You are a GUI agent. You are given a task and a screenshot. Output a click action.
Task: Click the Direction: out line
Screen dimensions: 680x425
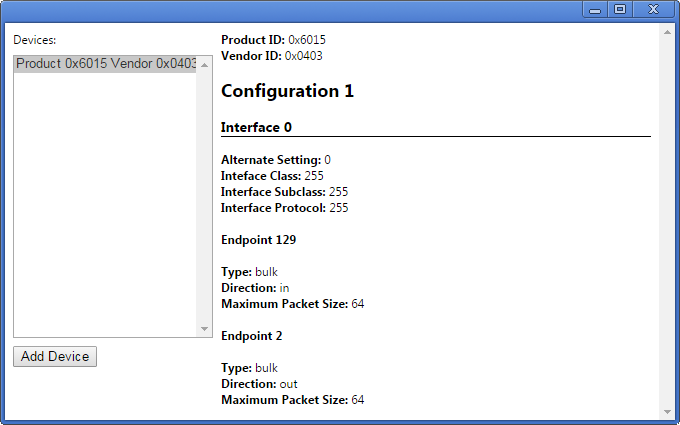(x=259, y=384)
